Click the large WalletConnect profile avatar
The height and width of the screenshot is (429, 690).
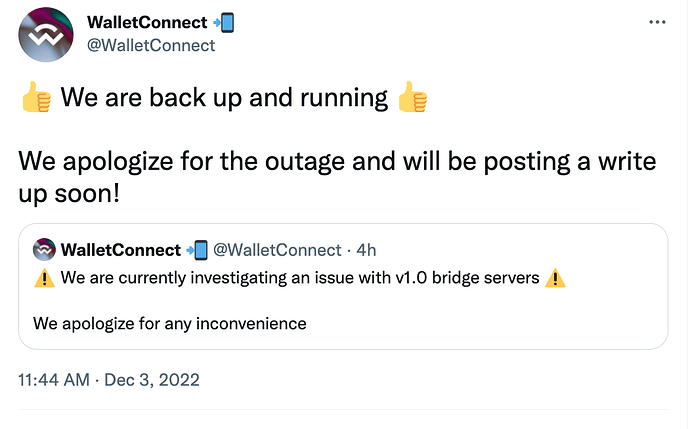pyautogui.click(x=46, y=34)
